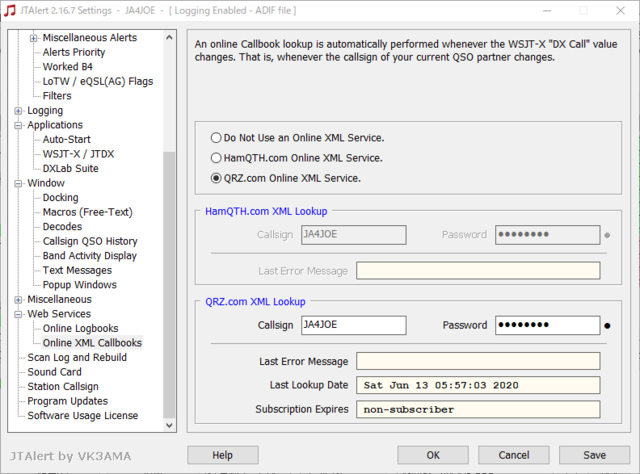Open LoTW / eQSL(AG) Flags settings

tap(98, 81)
